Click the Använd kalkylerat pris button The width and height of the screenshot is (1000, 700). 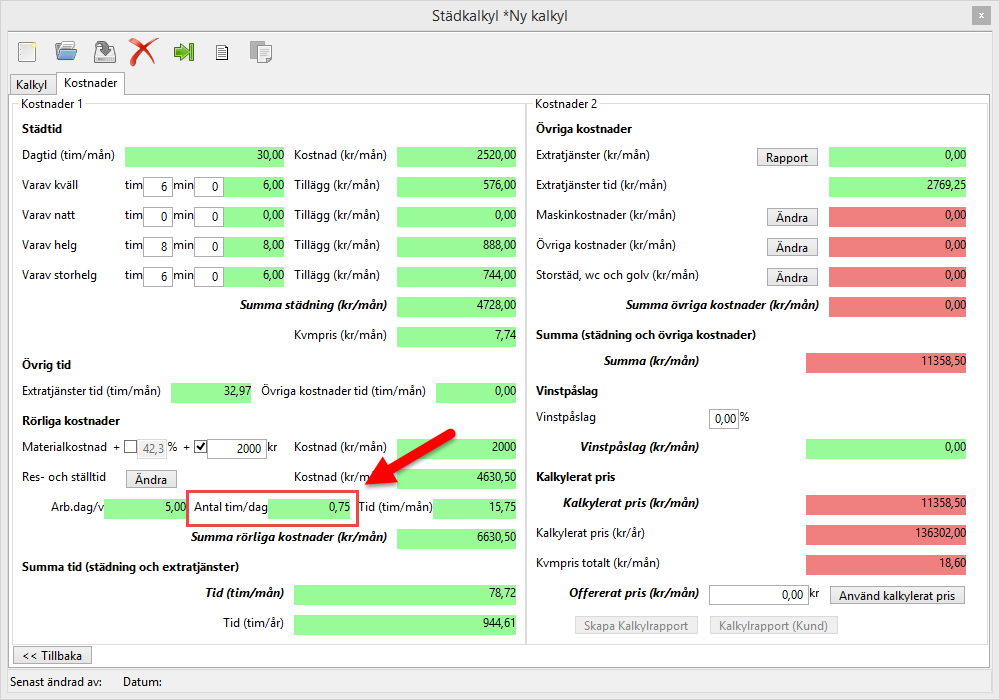(x=897, y=595)
